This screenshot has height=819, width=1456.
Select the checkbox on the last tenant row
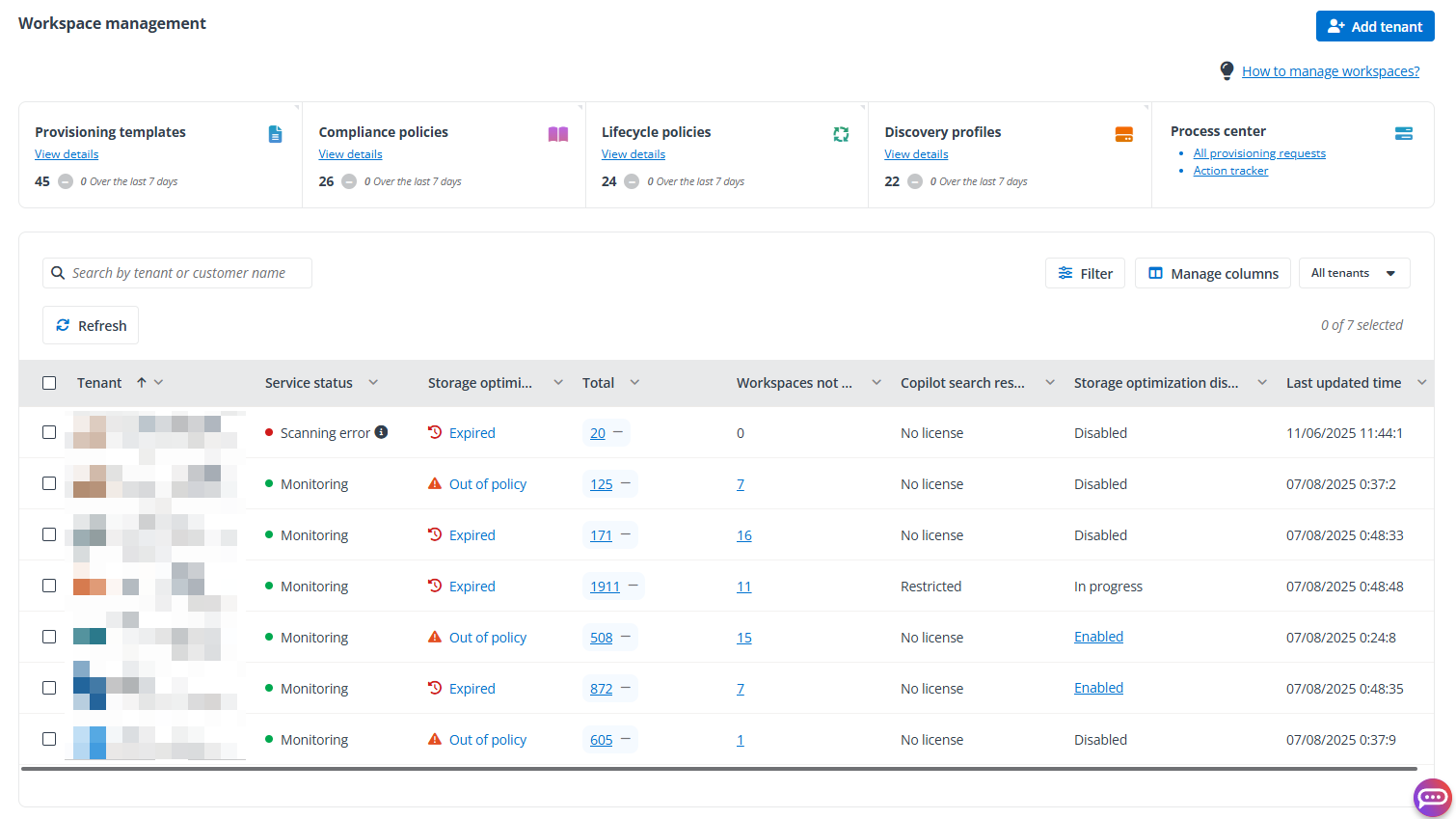click(x=49, y=739)
